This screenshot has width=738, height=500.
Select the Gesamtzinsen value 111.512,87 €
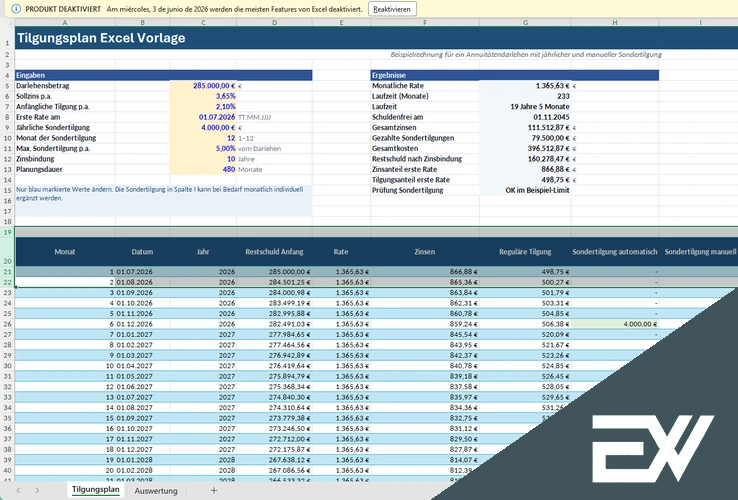525,127
